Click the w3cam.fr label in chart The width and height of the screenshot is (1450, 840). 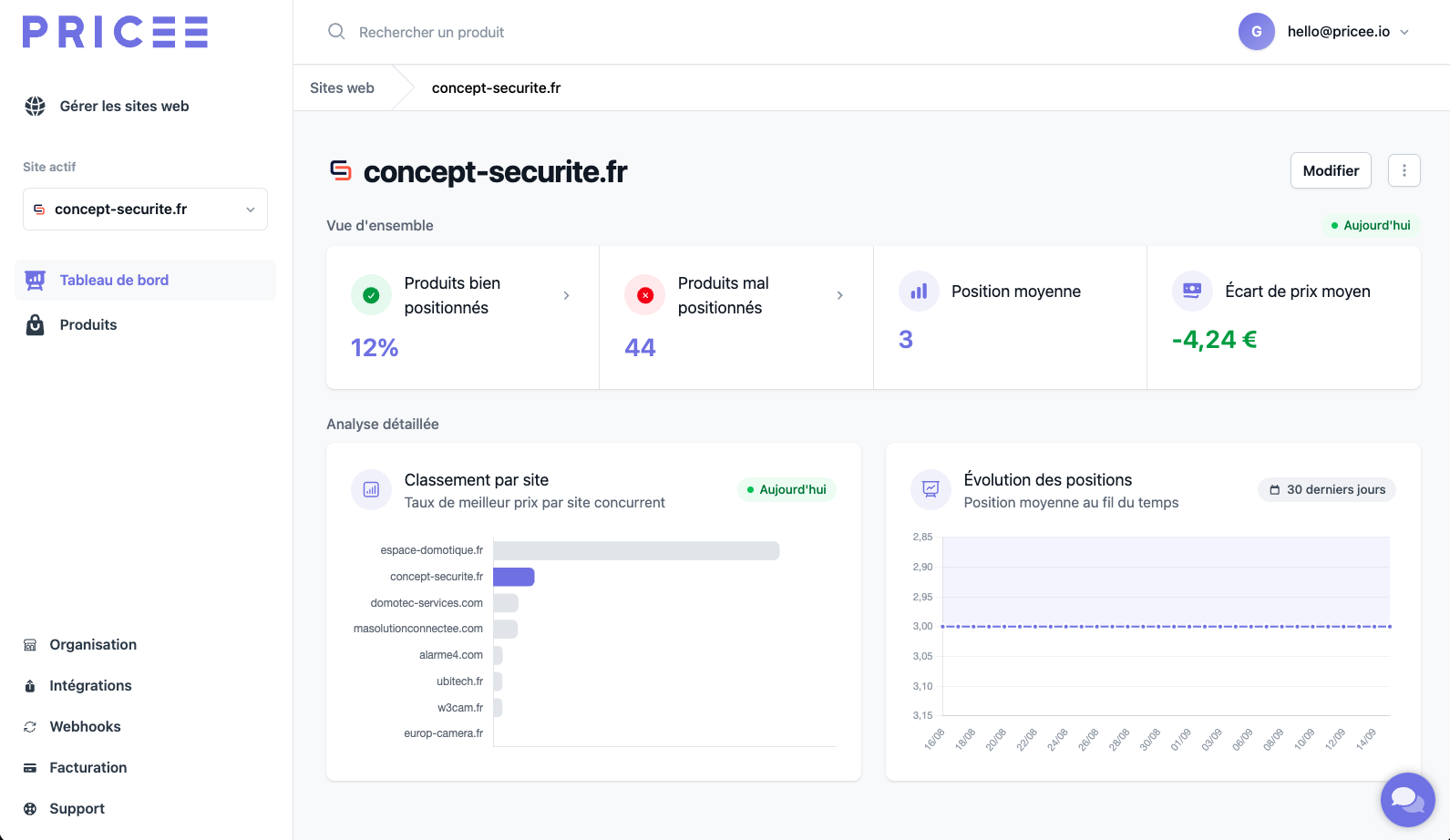coord(460,708)
